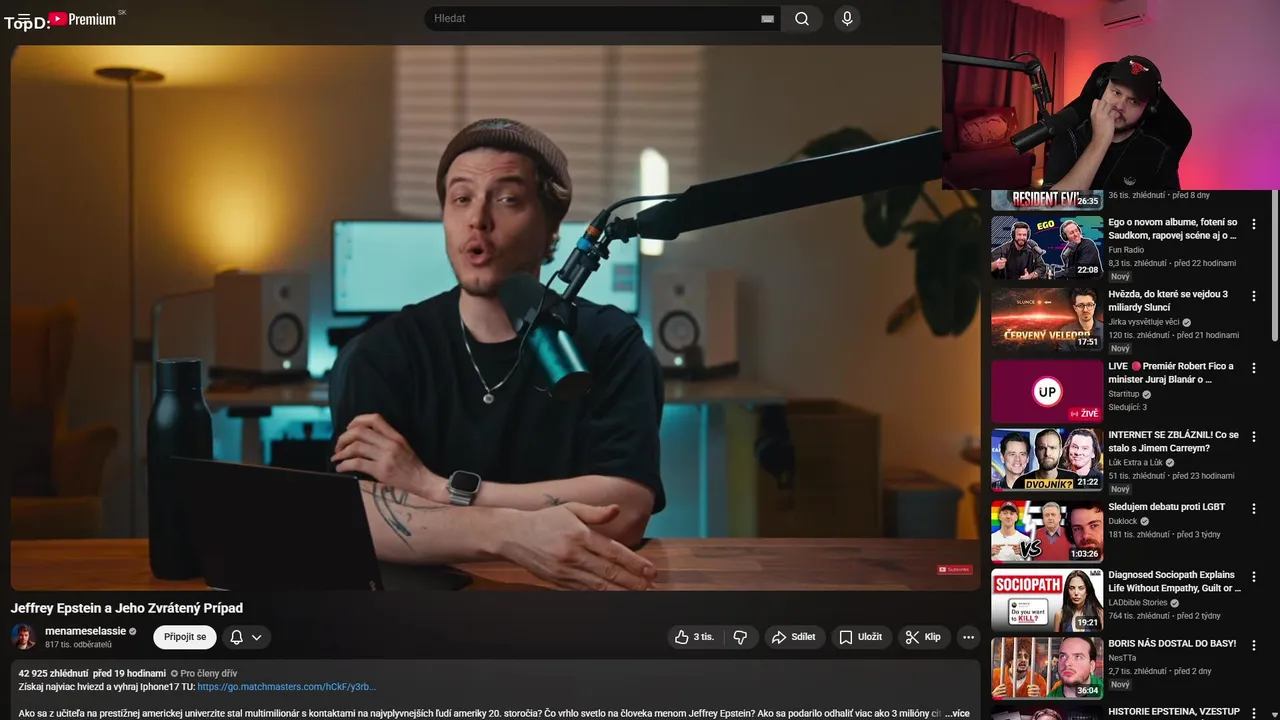Viewport: 1280px width, 720px height.
Task: Click the 817 tis. odběratelů subscriber count
Action: pos(78,645)
